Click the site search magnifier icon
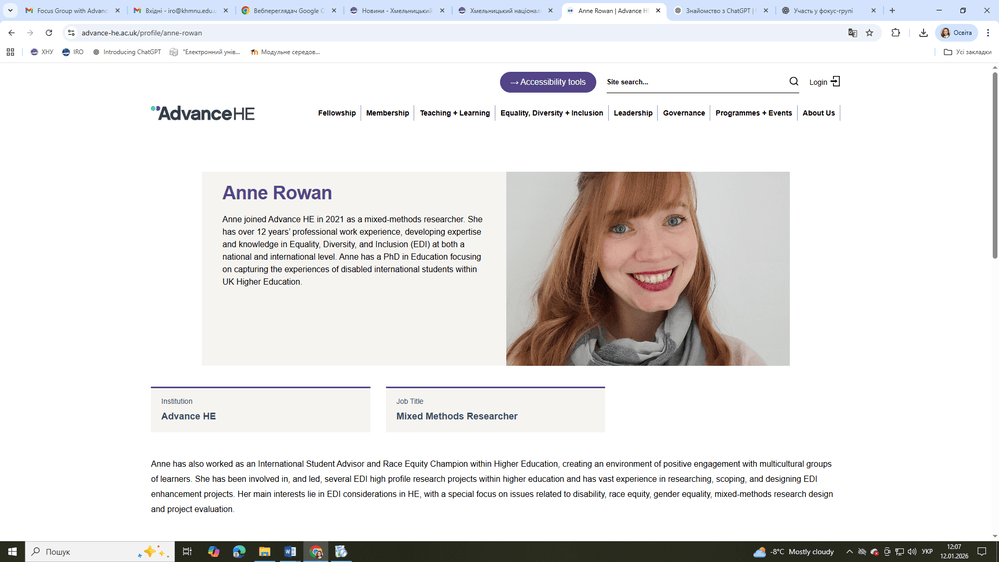Viewport: 999px width, 562px height. coord(794,82)
